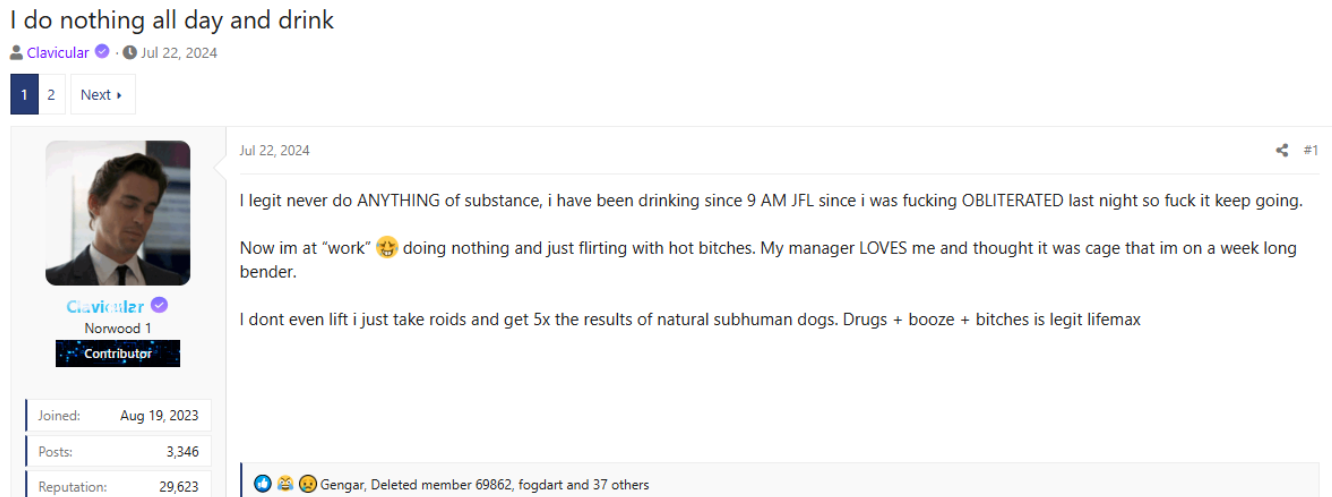Click the Next page button
This screenshot has height=497, width=1332.
(102, 95)
